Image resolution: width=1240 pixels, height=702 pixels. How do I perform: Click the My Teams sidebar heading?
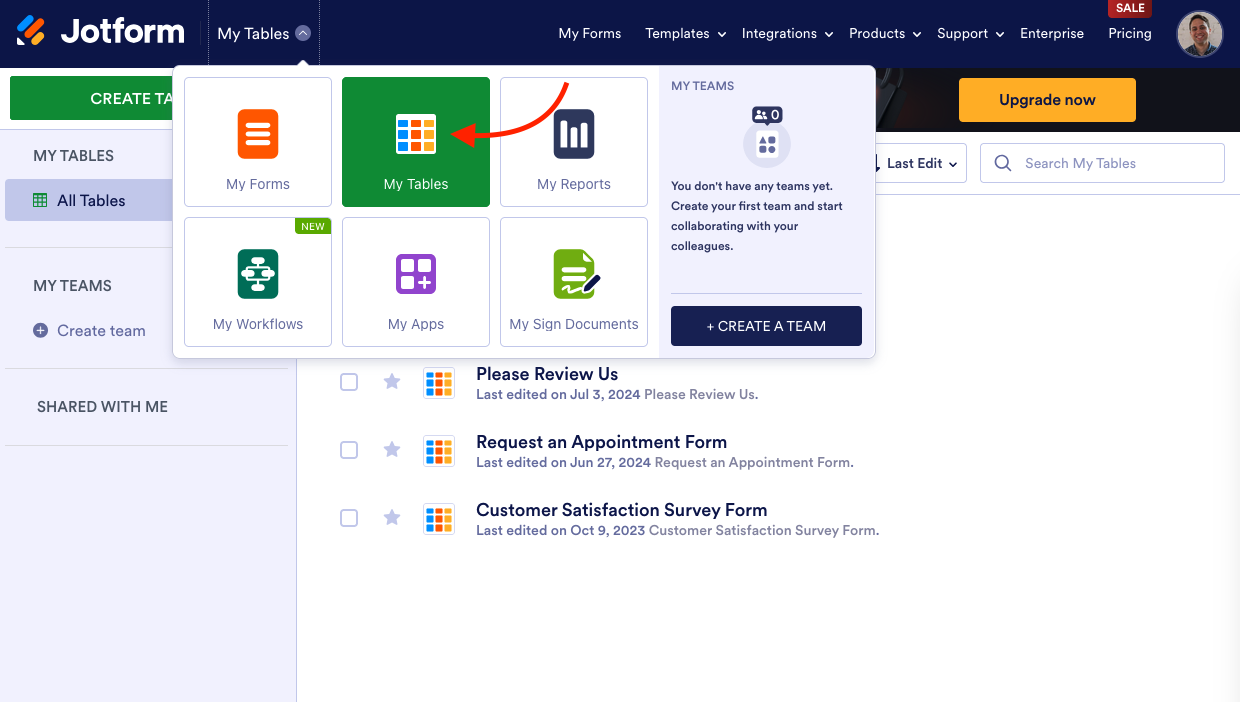(72, 285)
